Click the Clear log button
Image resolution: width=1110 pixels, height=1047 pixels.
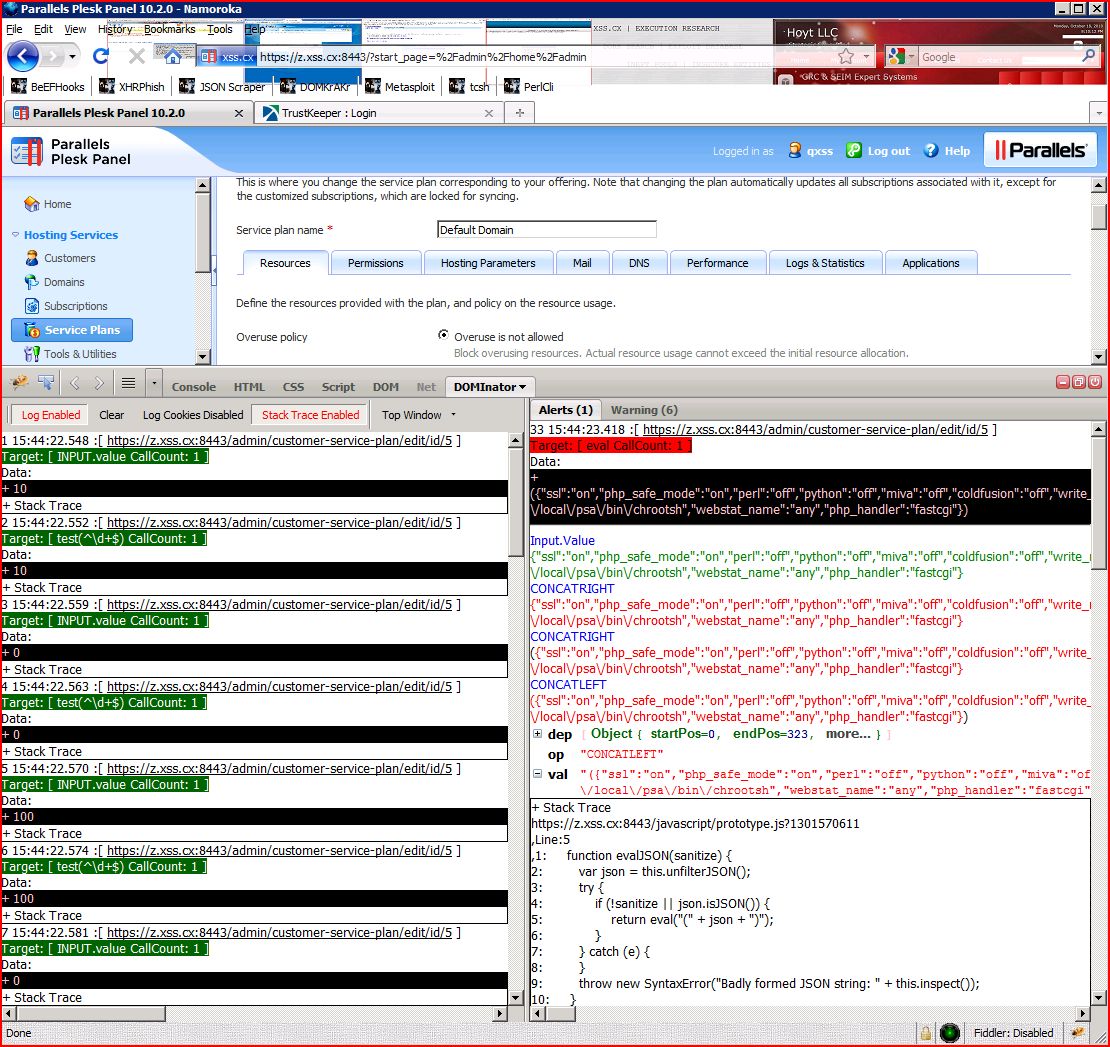[111, 415]
